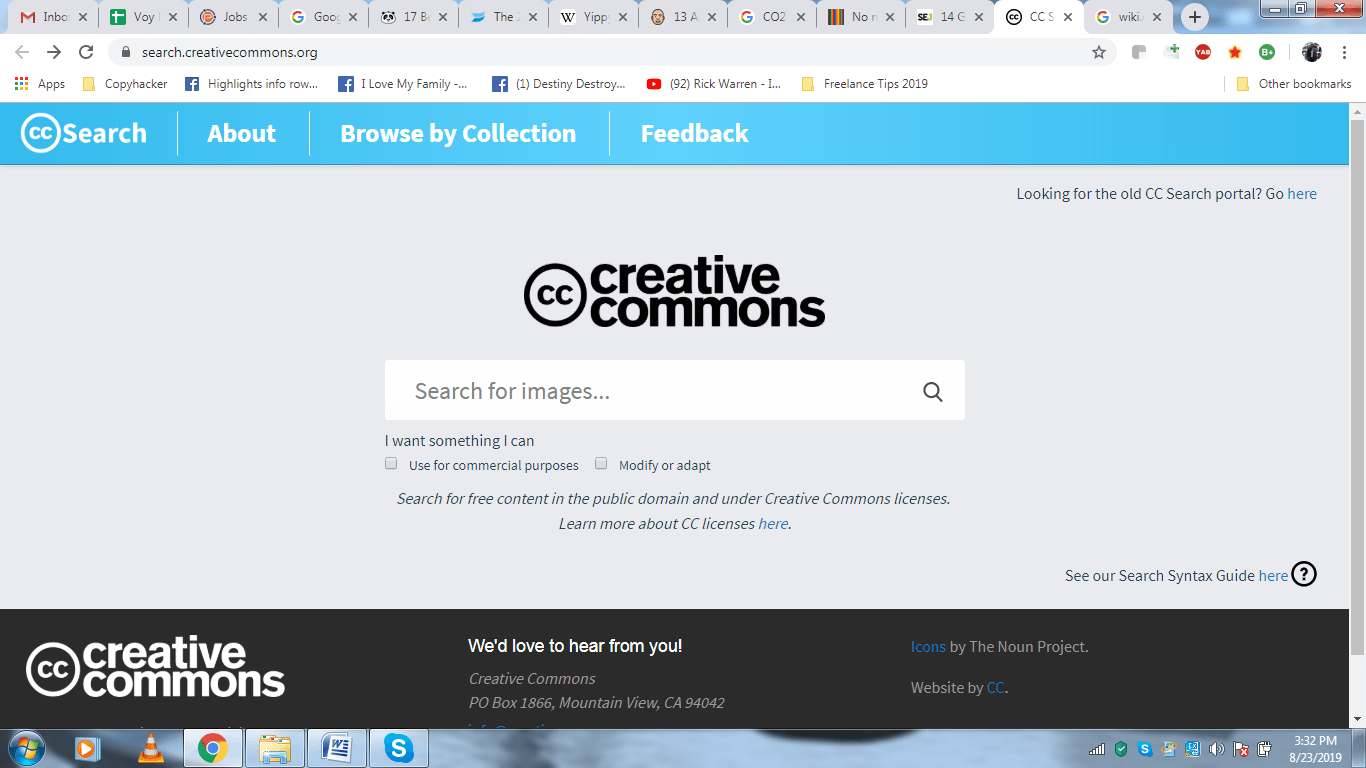Viewport: 1366px width, 768px height.
Task: Open 'Destiny Destroy' Facebook bookmark
Action: [x=559, y=84]
